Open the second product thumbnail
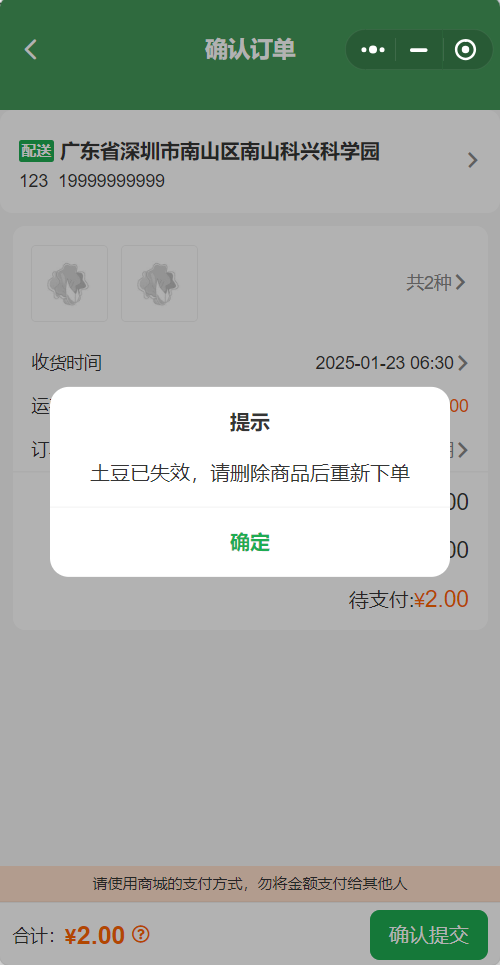The height and width of the screenshot is (965, 500). point(159,283)
